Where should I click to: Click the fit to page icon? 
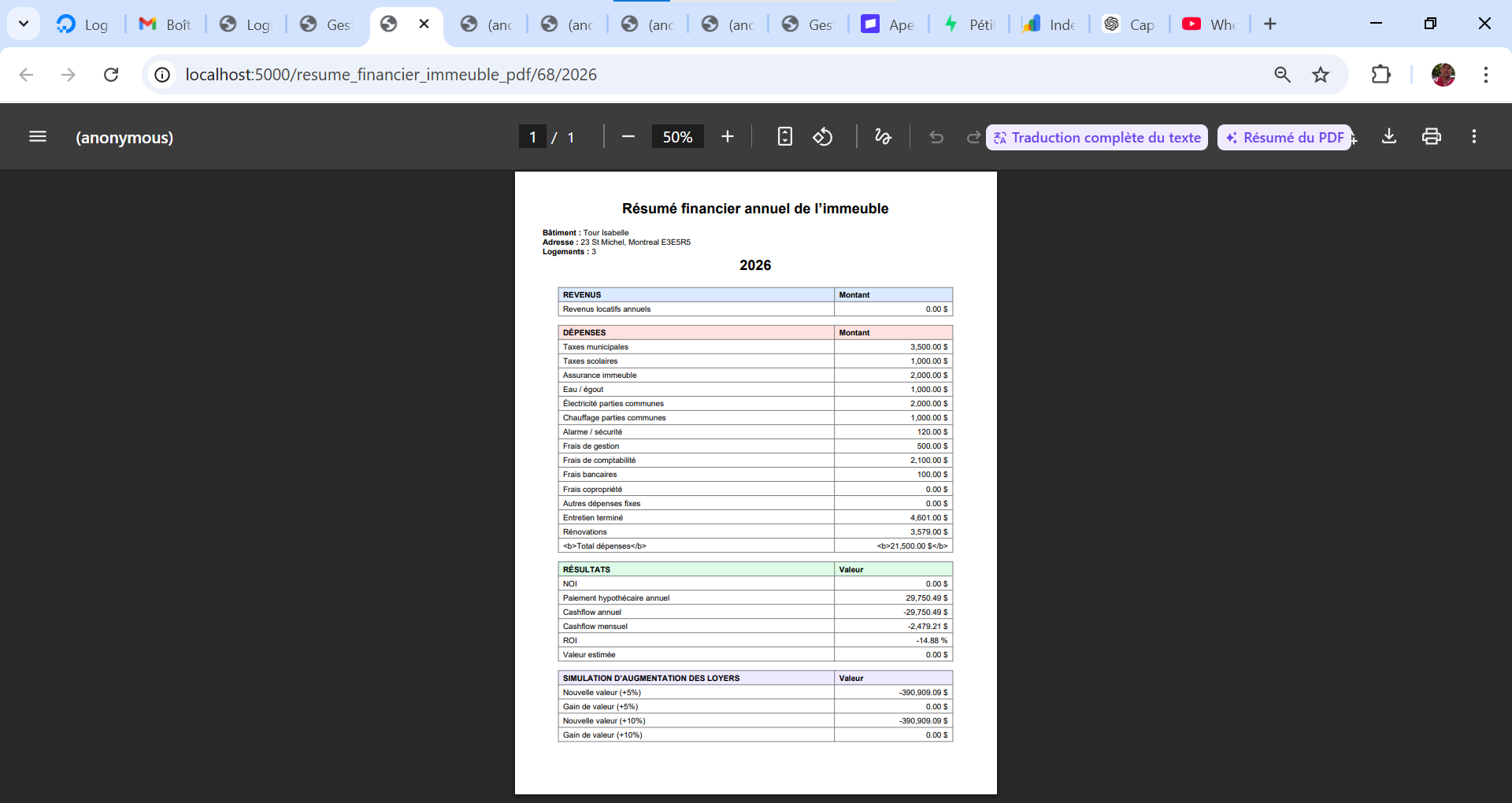785,137
